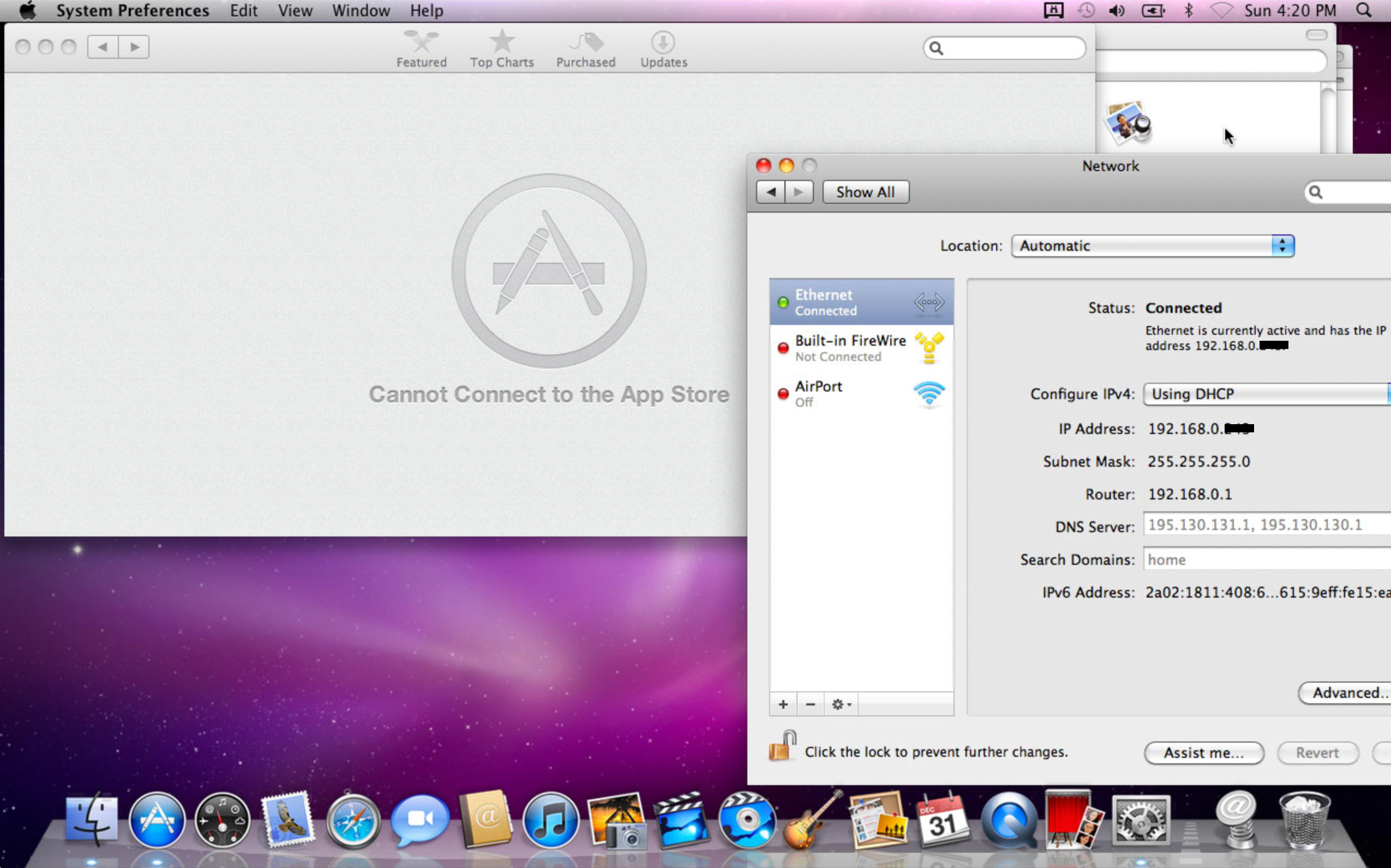Click the Advanced button
Image resolution: width=1391 pixels, height=868 pixels.
[x=1346, y=693]
